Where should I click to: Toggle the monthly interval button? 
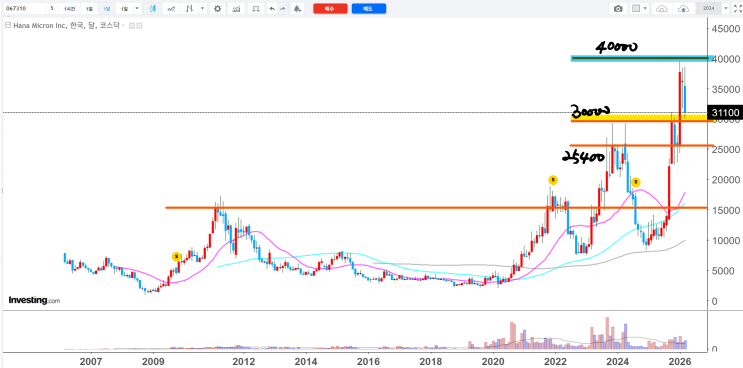[107, 9]
